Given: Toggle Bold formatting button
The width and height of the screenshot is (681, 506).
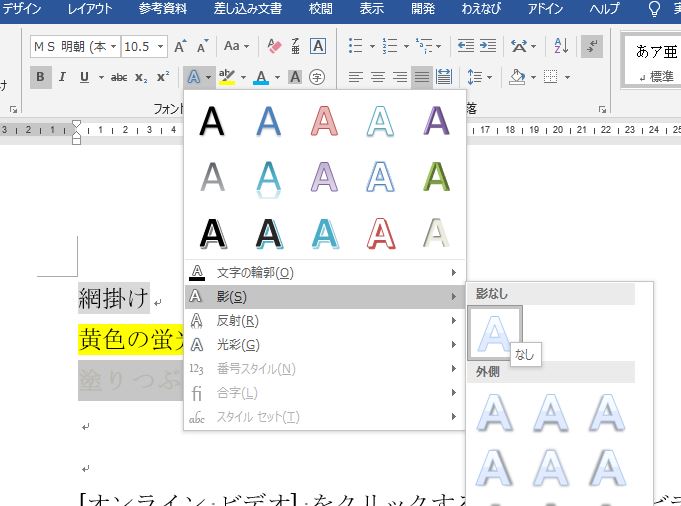Looking at the screenshot, I should coord(40,77).
